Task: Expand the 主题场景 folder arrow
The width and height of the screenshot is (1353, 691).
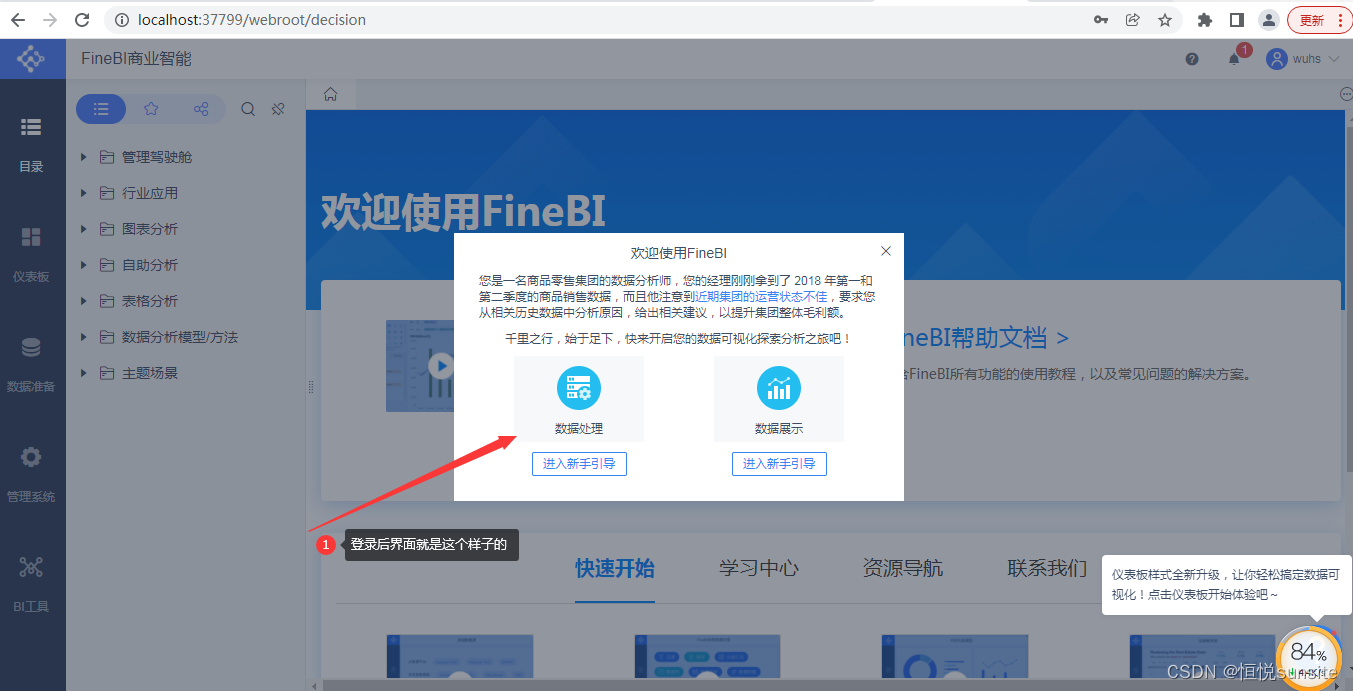Action: pos(85,373)
